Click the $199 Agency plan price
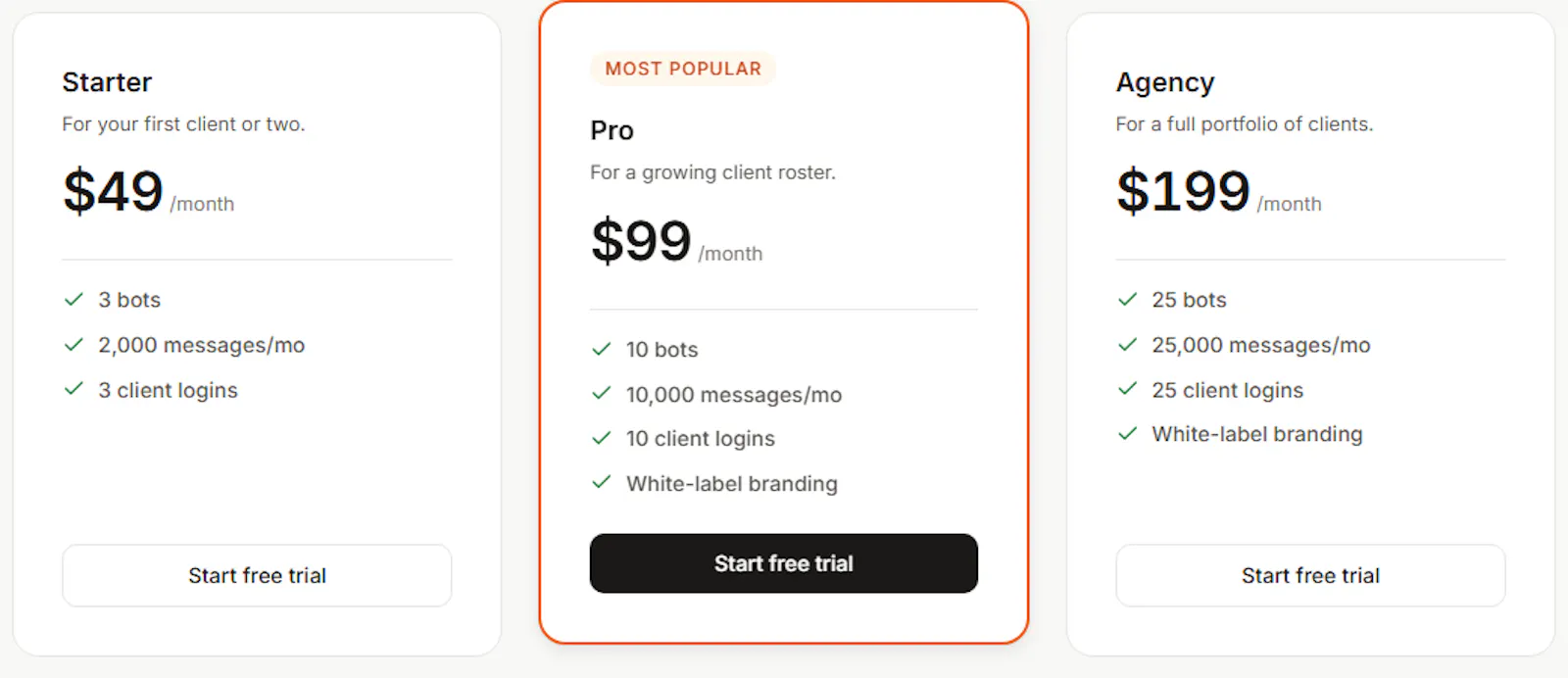 (x=1183, y=190)
